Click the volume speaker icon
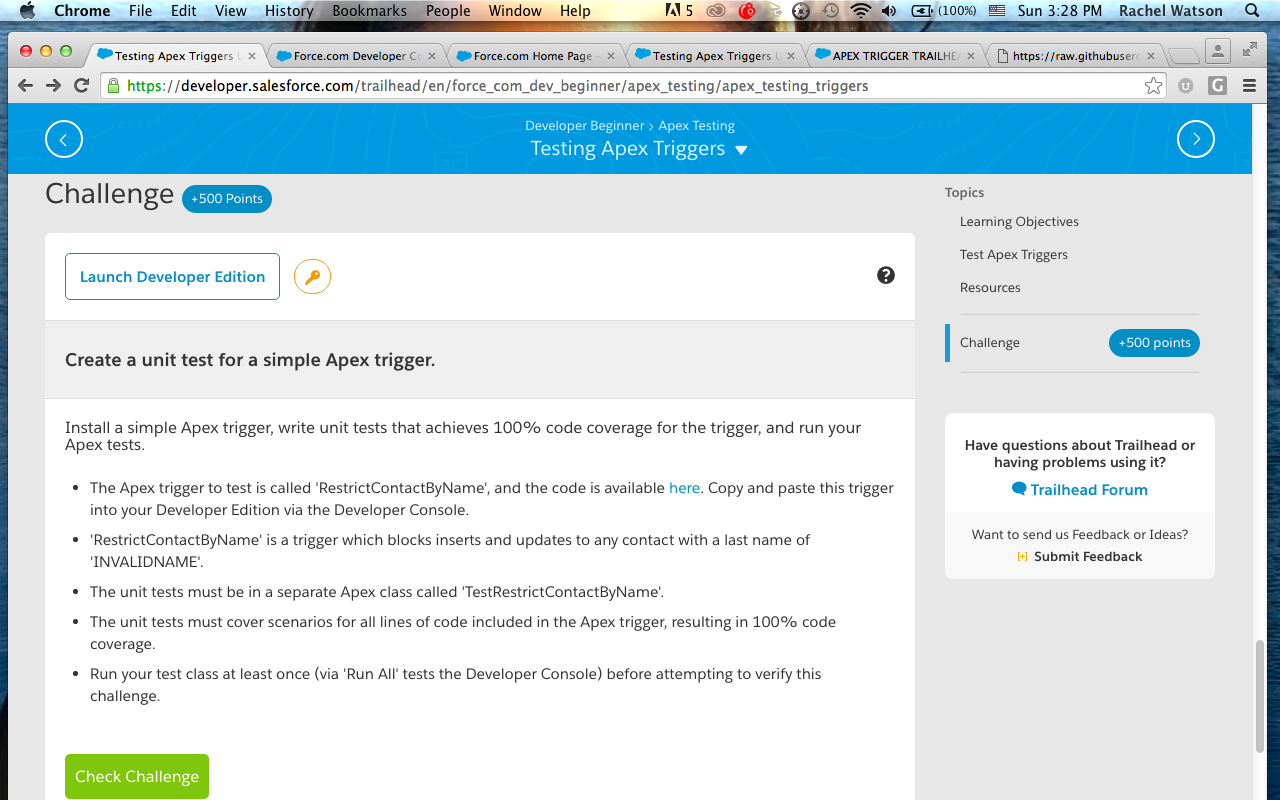 coord(889,11)
